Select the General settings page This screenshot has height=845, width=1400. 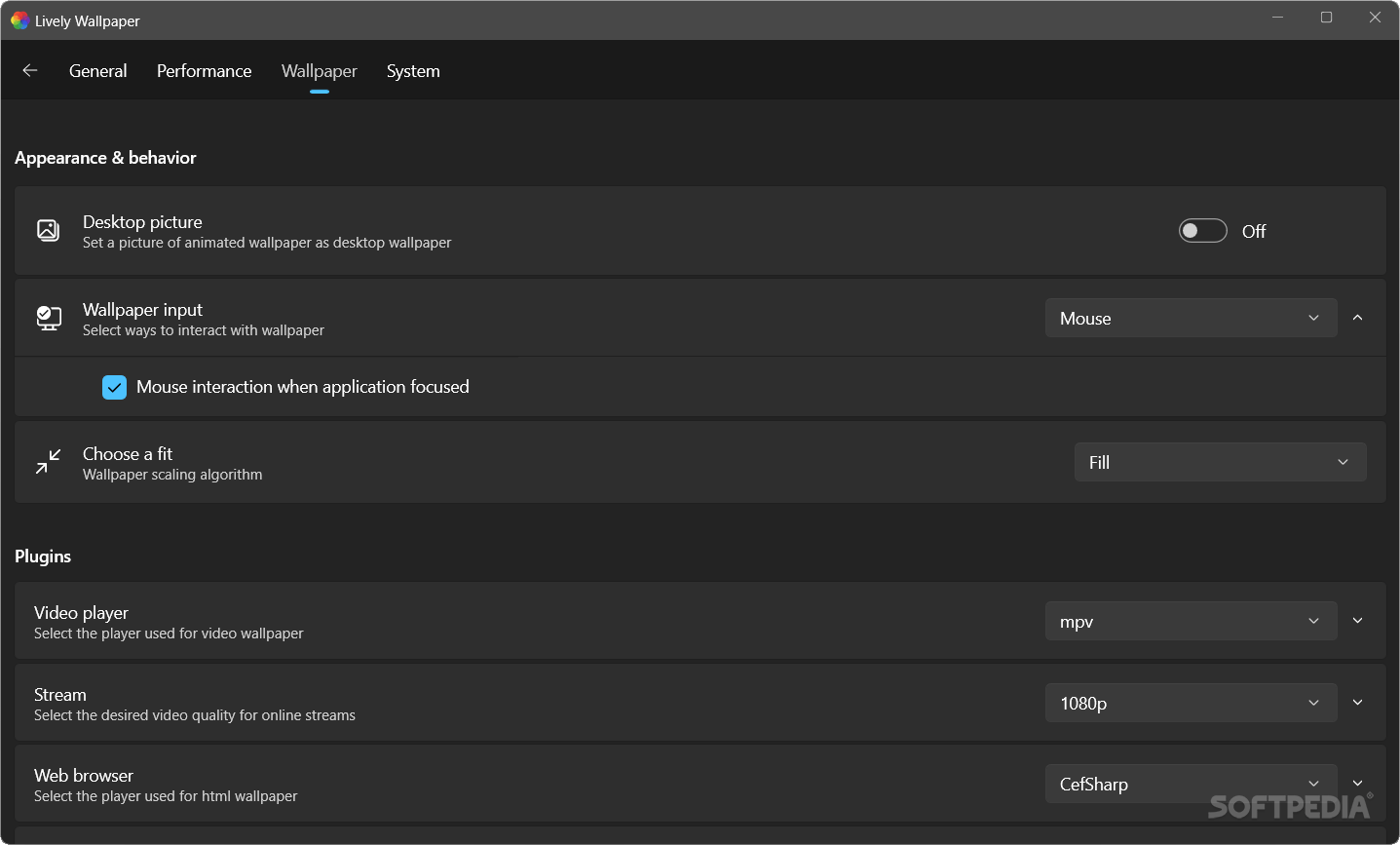point(97,70)
